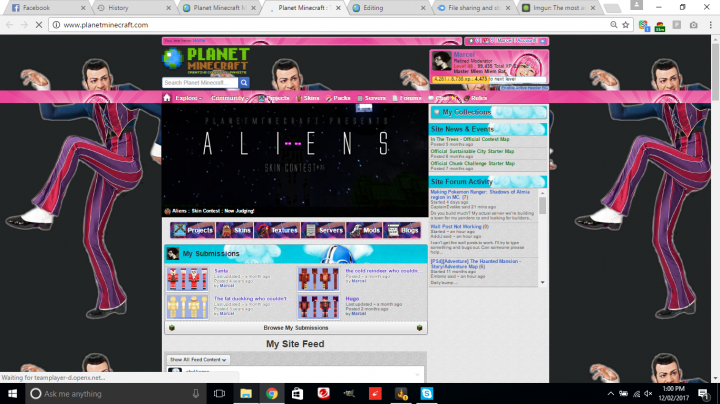
Task: Expand the Community dropdown menu
Action: point(230,98)
